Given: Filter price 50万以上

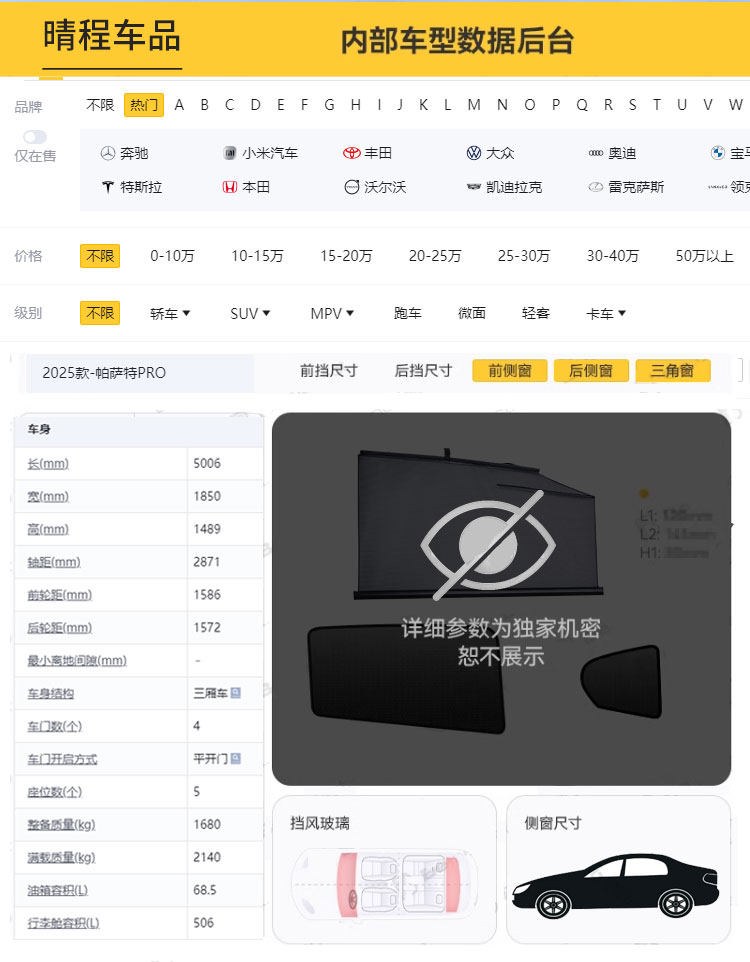Looking at the screenshot, I should [705, 256].
